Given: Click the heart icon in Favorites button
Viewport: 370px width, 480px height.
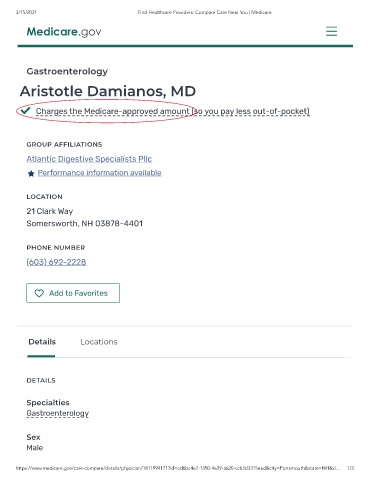Looking at the screenshot, I should click(39, 293).
